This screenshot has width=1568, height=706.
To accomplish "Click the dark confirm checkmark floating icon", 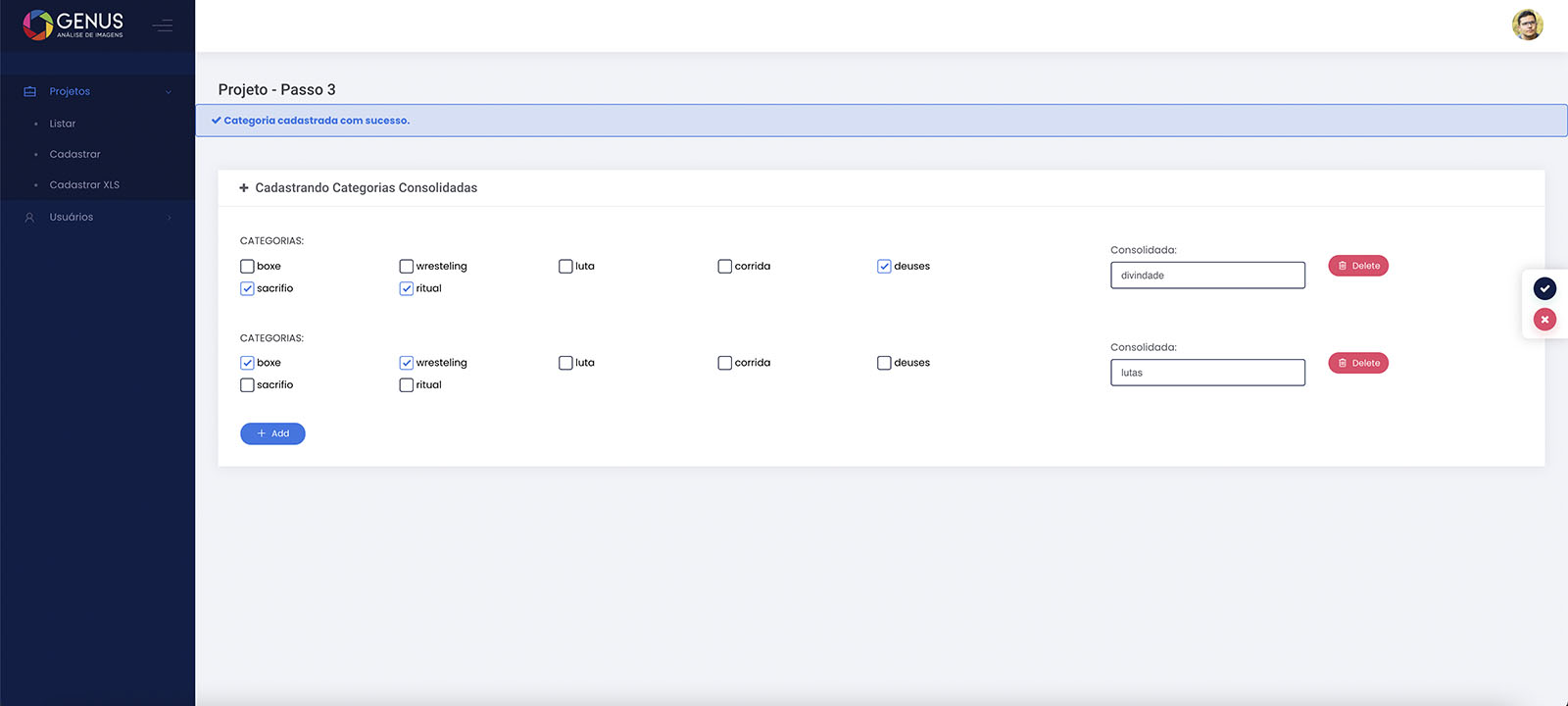I will tap(1544, 288).
